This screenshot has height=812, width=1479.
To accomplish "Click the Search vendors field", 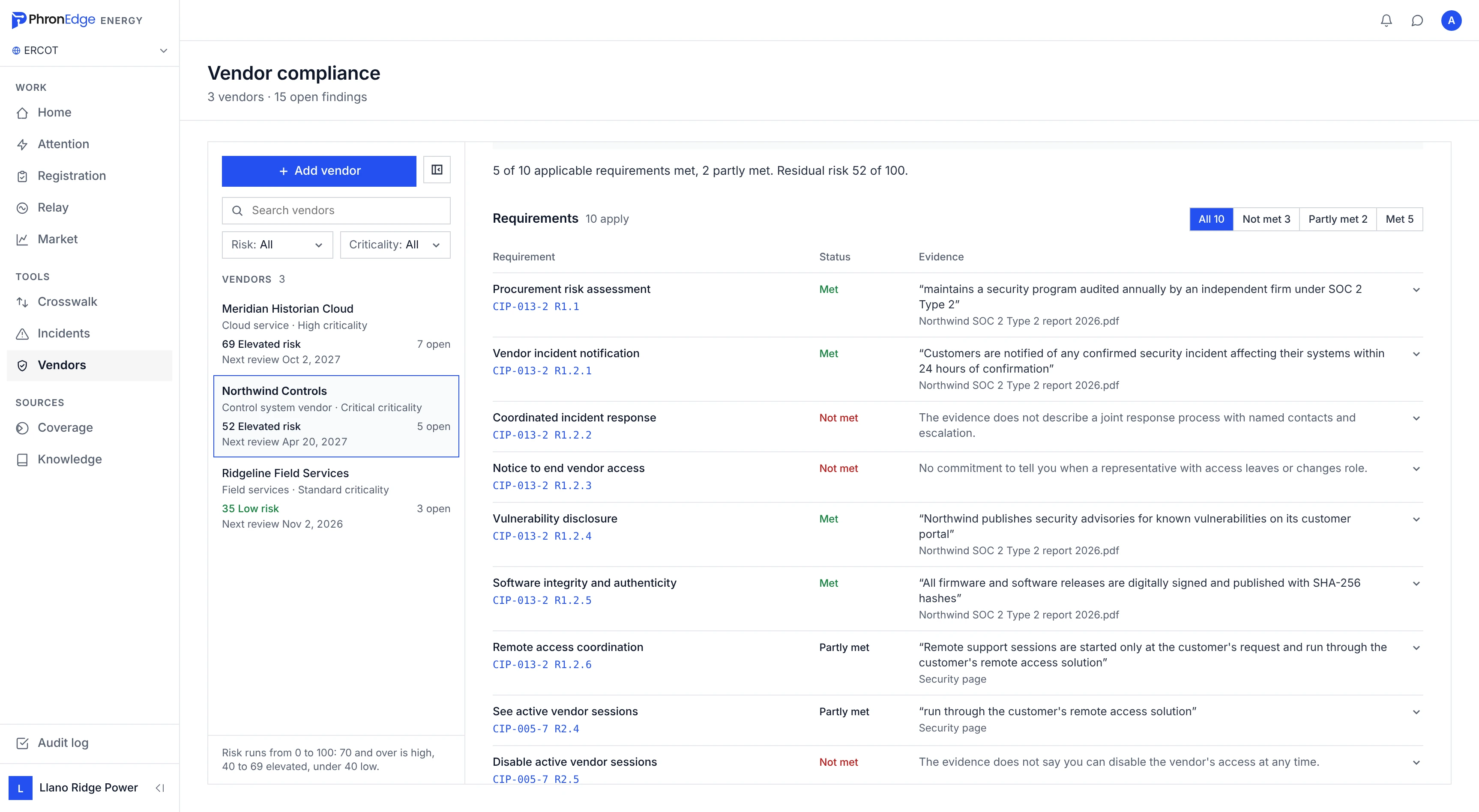I will pos(336,211).
